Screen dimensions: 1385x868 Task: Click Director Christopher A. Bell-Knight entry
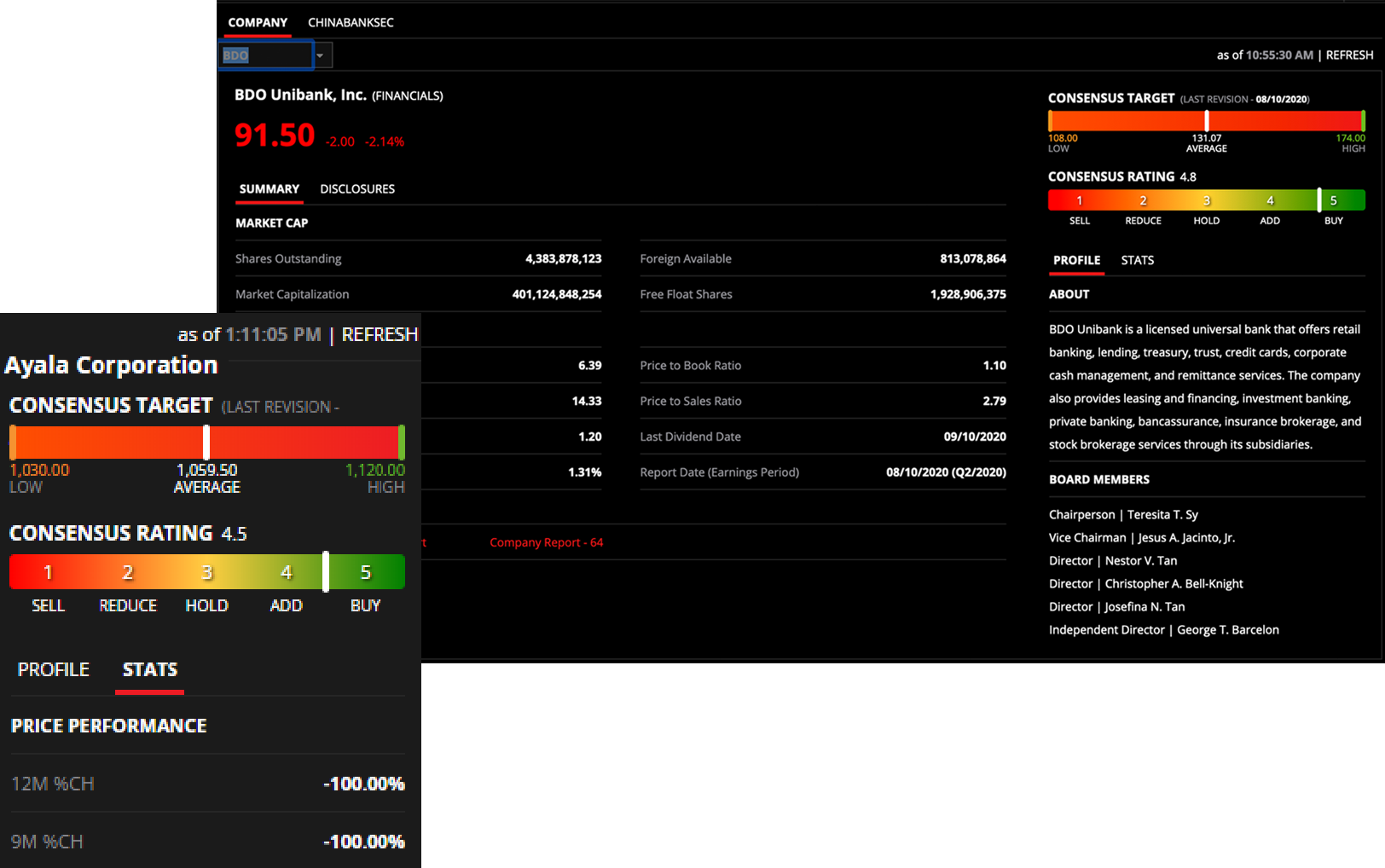click(1146, 583)
